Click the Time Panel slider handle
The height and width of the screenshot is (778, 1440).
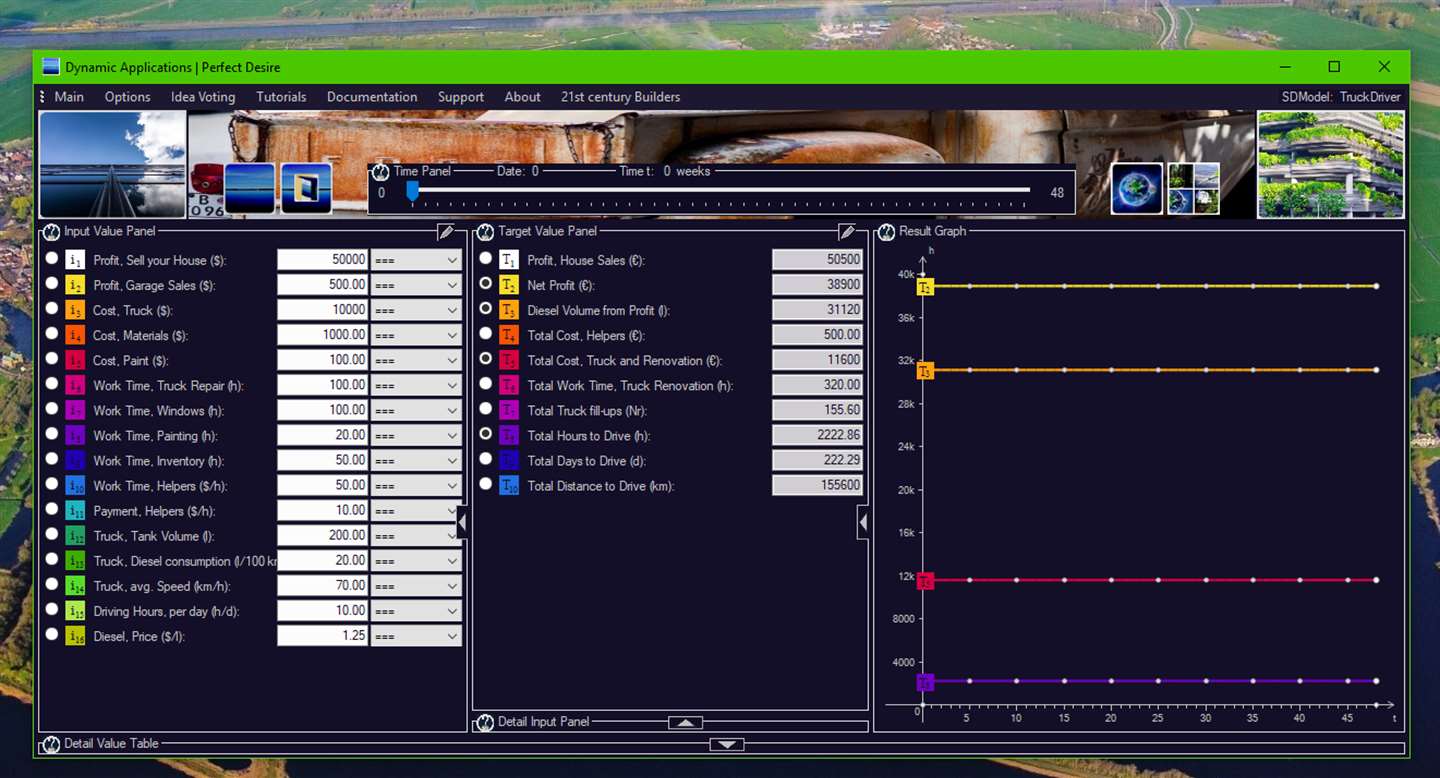point(412,191)
